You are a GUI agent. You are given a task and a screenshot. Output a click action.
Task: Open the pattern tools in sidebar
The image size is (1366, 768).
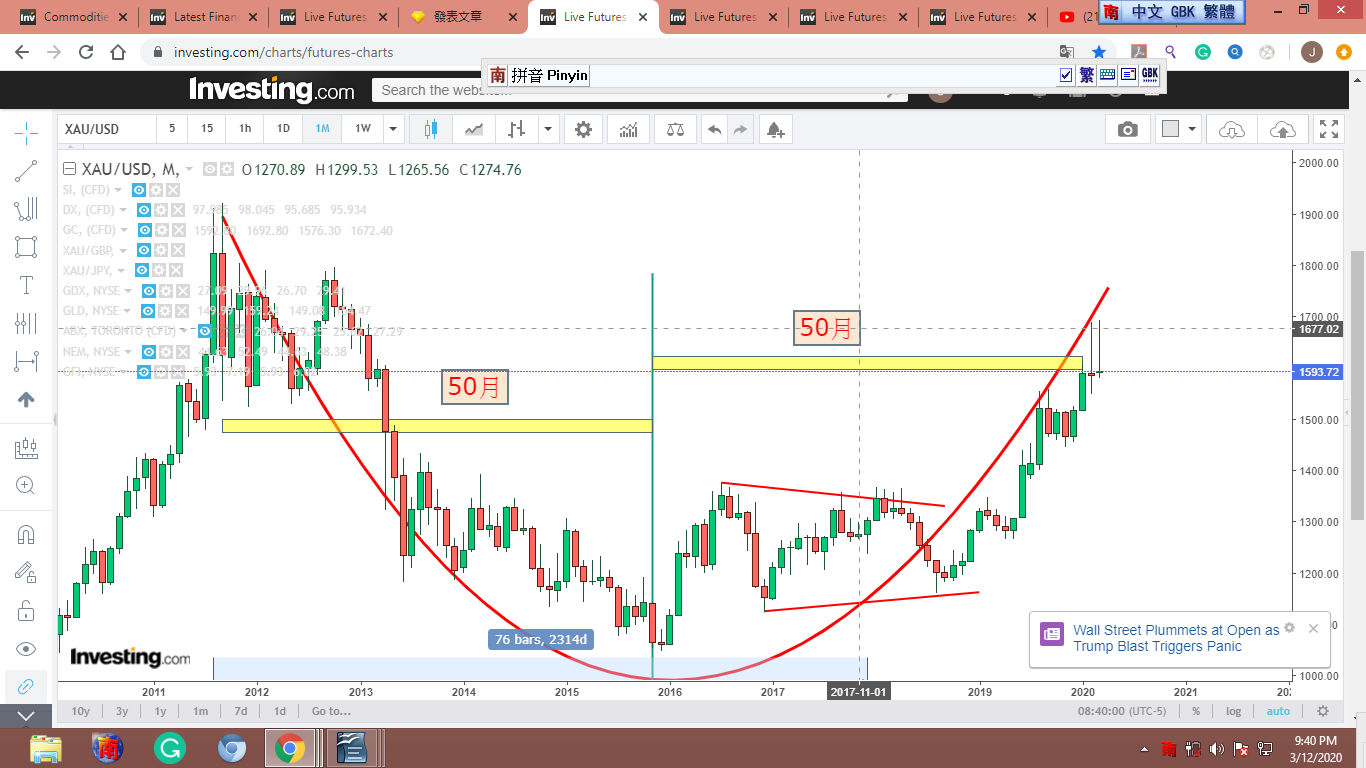pyautogui.click(x=26, y=323)
